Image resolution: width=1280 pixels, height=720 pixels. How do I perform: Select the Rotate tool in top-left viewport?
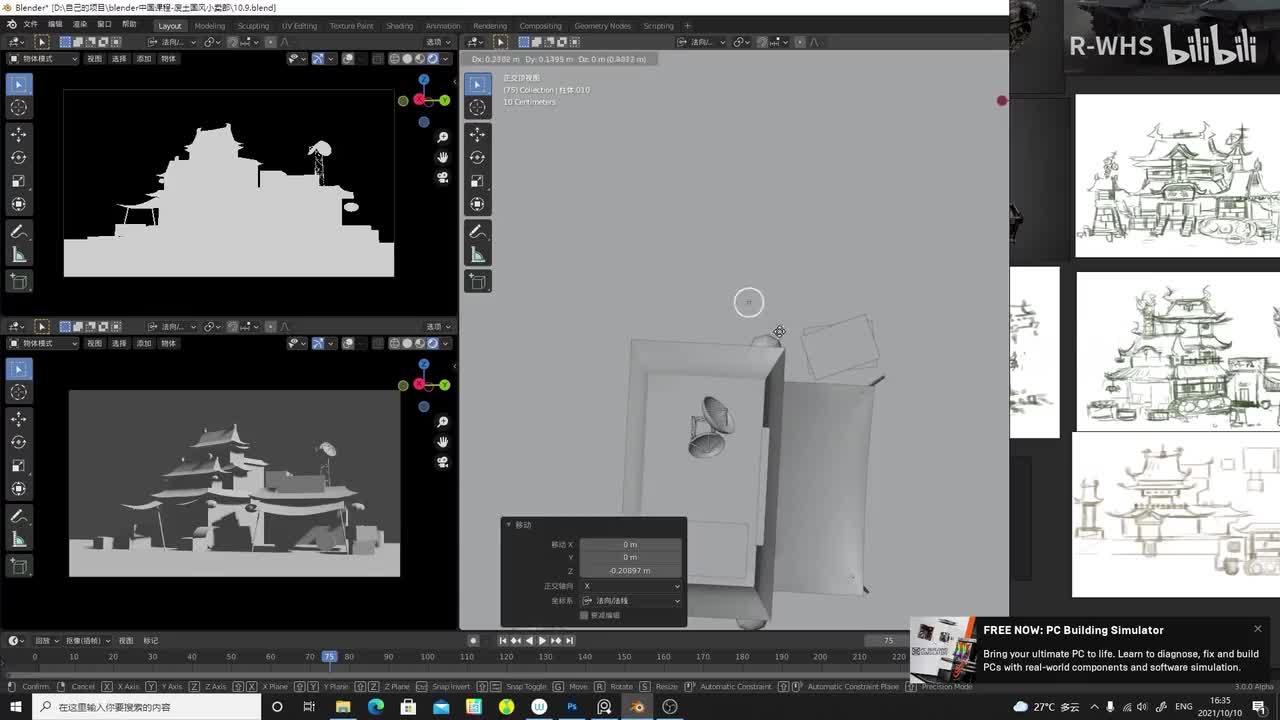tap(18, 157)
